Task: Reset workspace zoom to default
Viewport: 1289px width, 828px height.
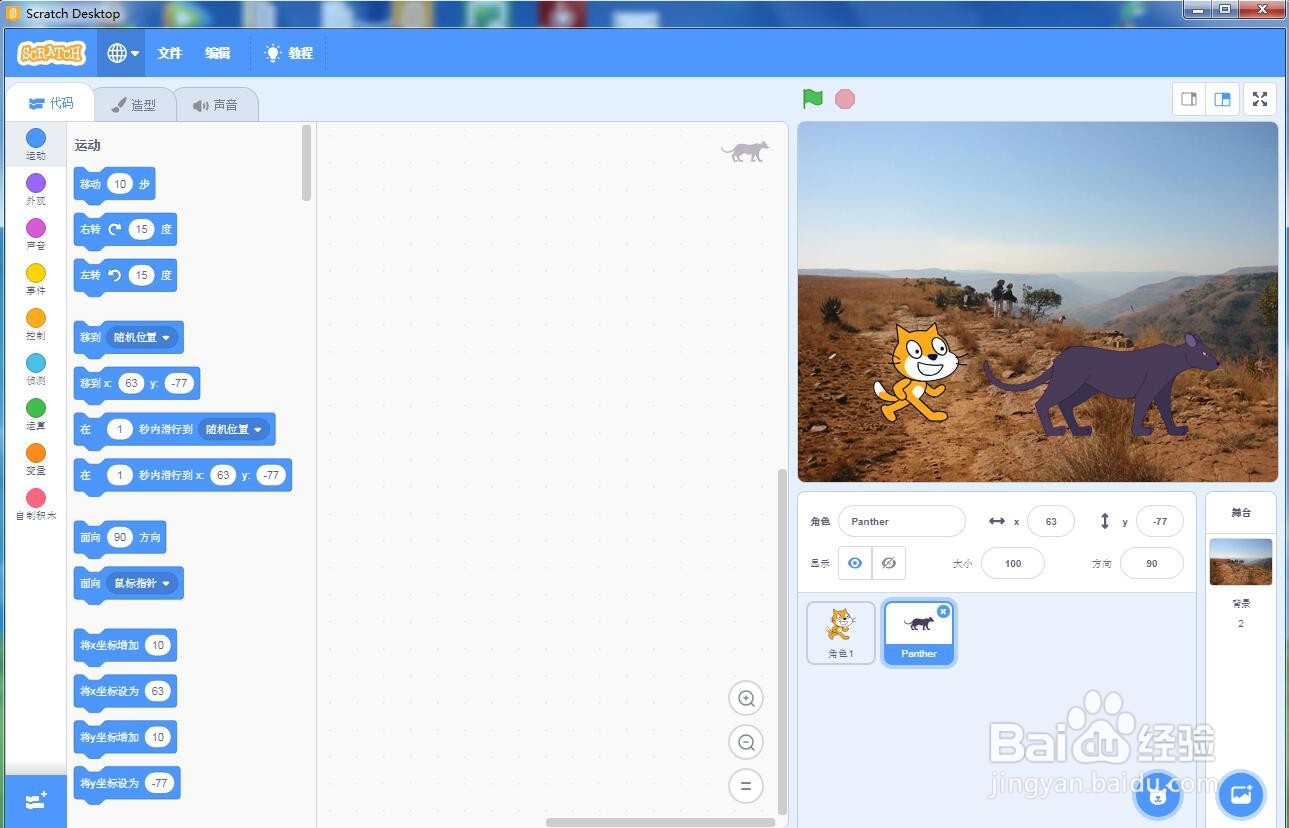Action: click(x=746, y=786)
